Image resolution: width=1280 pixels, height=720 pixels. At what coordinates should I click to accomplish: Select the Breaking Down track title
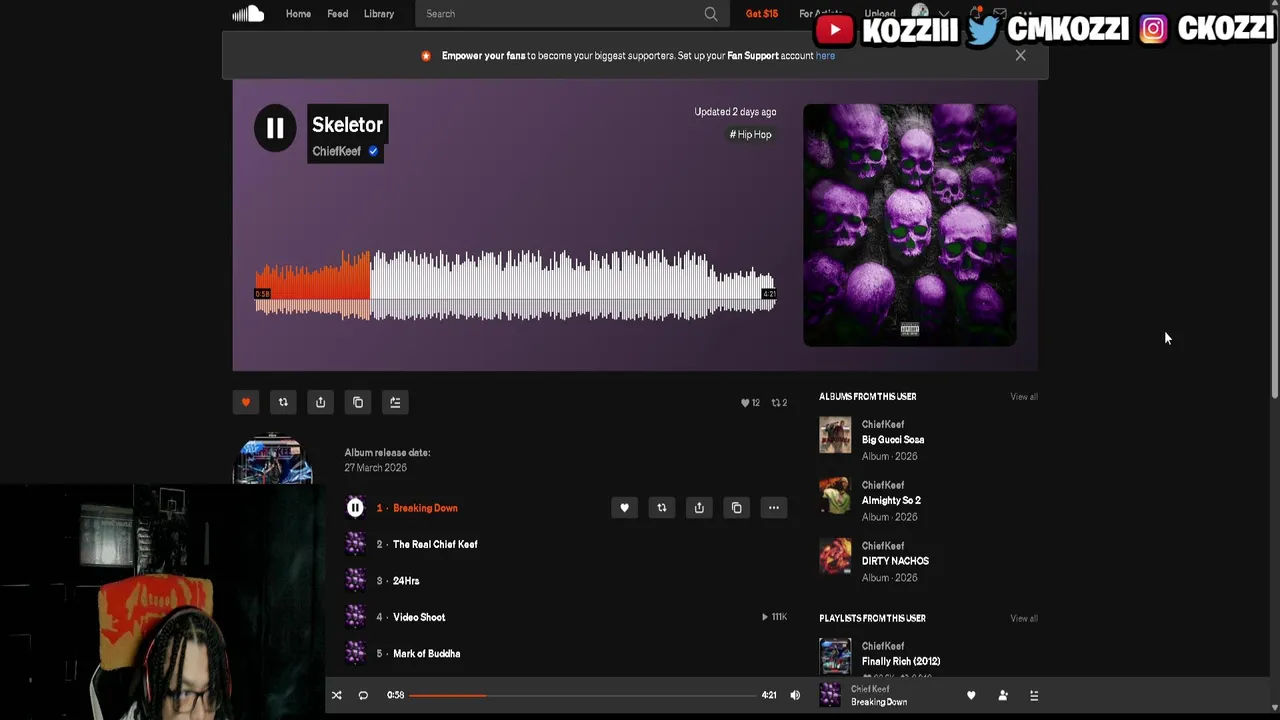point(425,508)
